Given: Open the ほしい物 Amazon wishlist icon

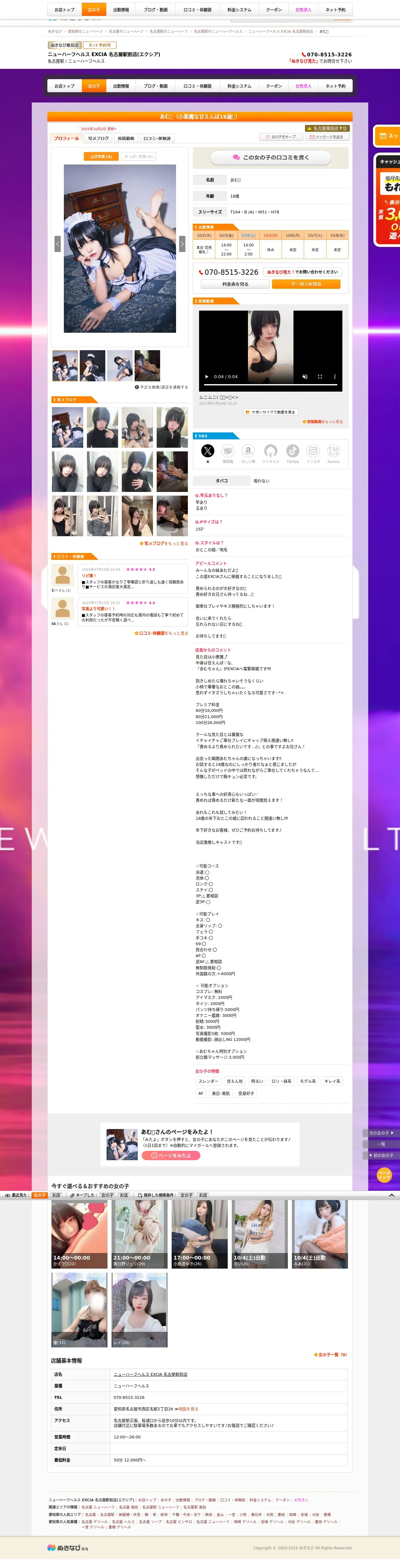Looking at the screenshot, I should (x=248, y=454).
